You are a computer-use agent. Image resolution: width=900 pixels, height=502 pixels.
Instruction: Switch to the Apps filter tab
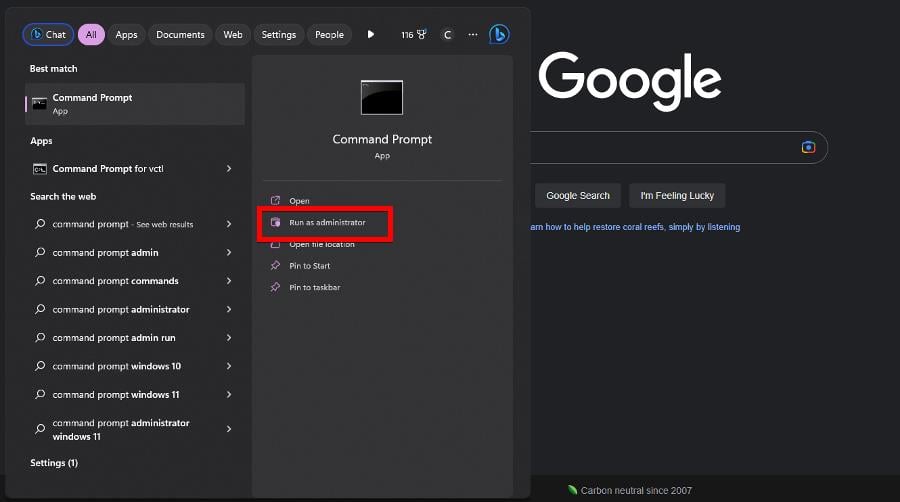point(126,34)
